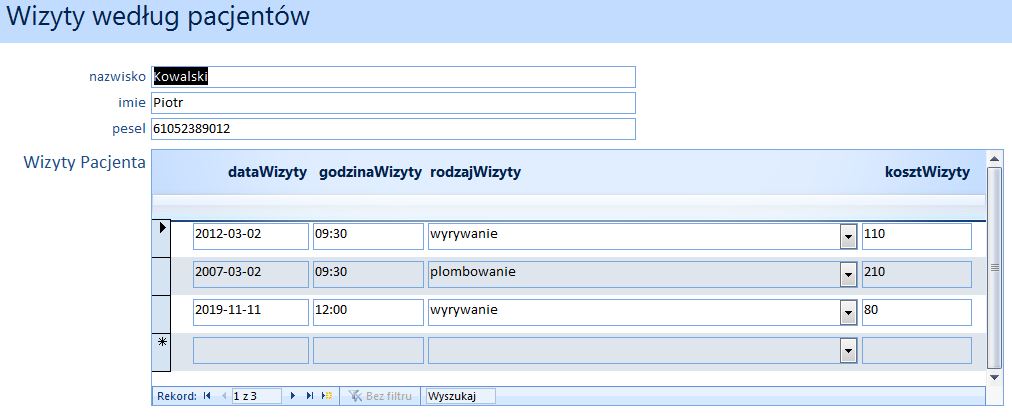
Task: Click the Bez filtru filter indicator
Action: point(381,396)
